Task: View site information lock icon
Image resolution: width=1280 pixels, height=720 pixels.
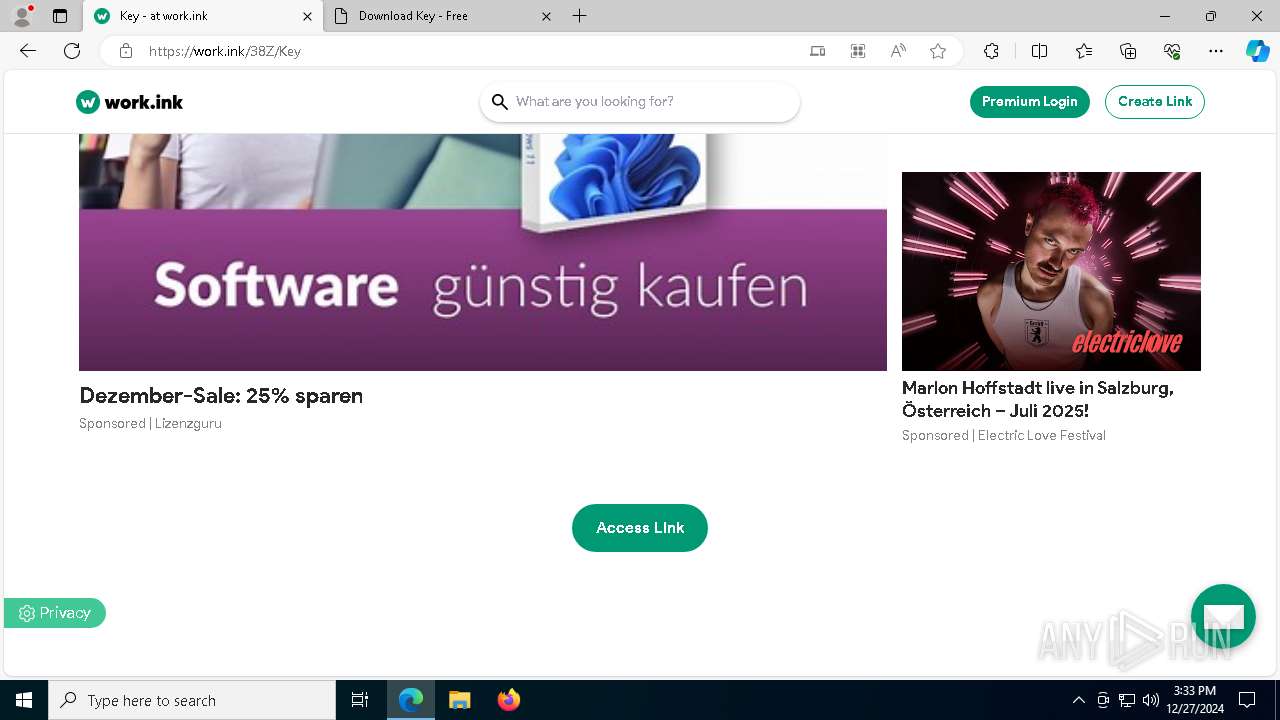Action: (126, 51)
